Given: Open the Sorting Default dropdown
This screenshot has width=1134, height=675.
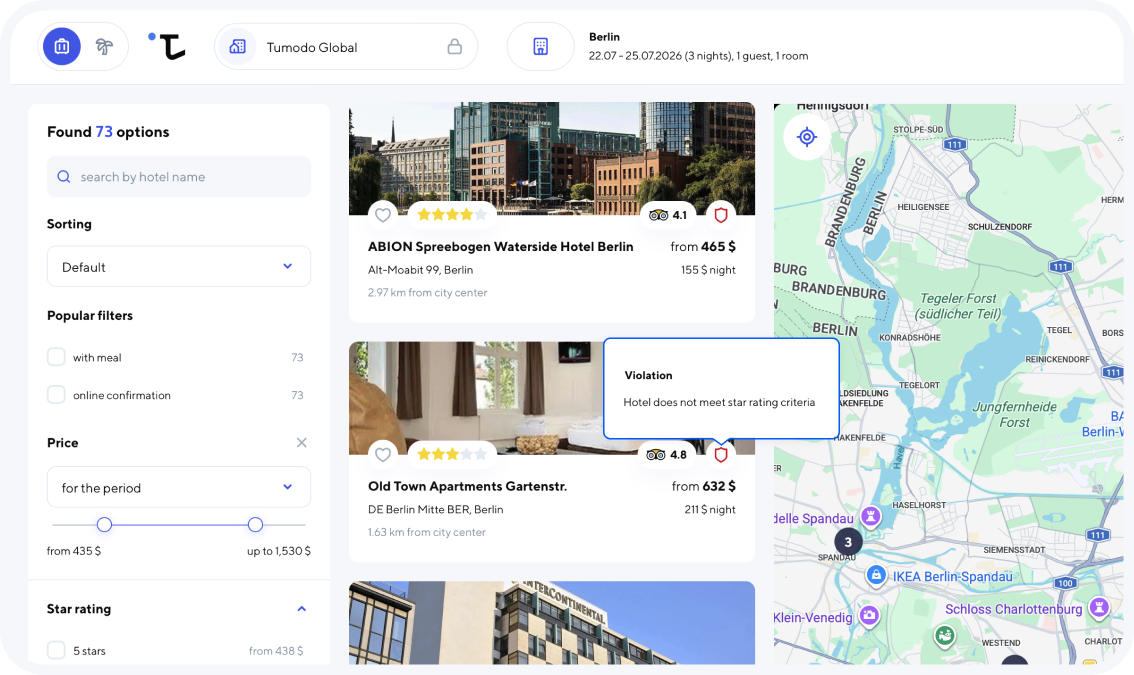Looking at the screenshot, I should point(179,266).
